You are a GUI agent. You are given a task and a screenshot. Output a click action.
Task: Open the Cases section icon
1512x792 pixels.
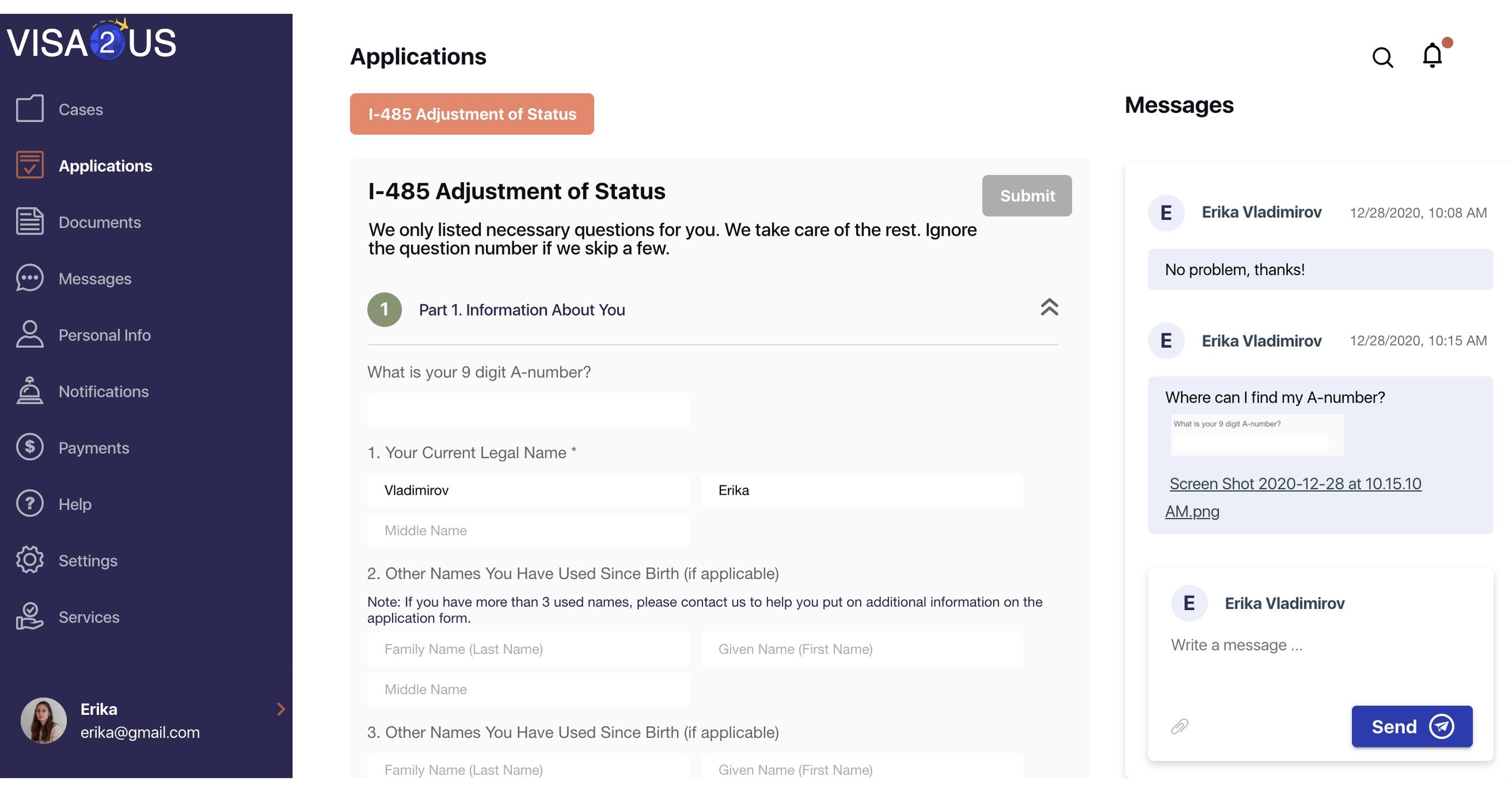(x=29, y=108)
